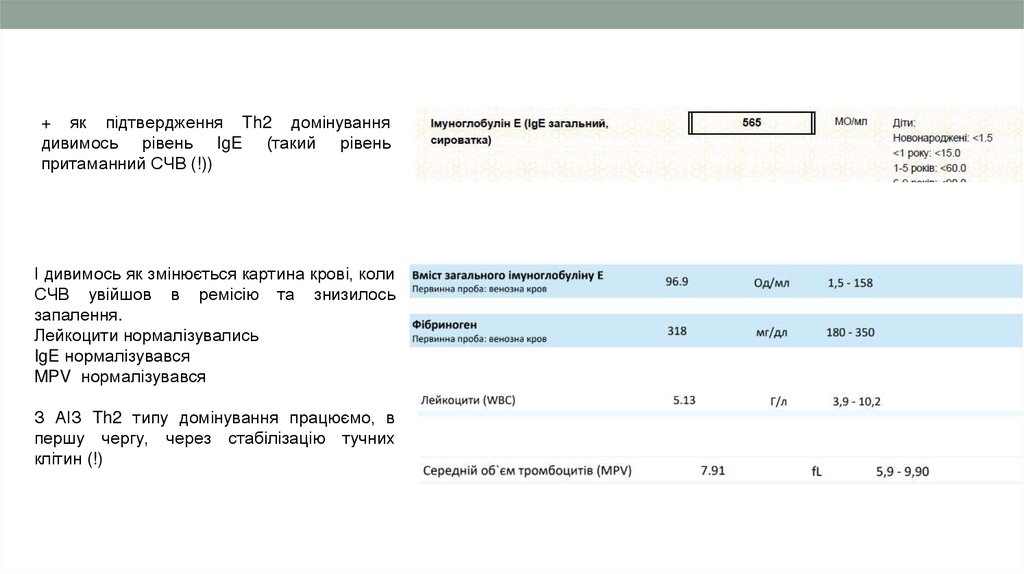Image resolution: width=1024 pixels, height=574 pixels.
Task: Click the line 'MPV нормалізувався'
Action: (x=120, y=377)
